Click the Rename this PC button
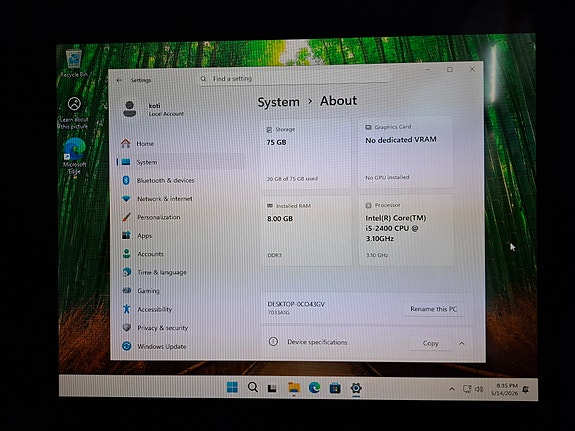 click(433, 309)
